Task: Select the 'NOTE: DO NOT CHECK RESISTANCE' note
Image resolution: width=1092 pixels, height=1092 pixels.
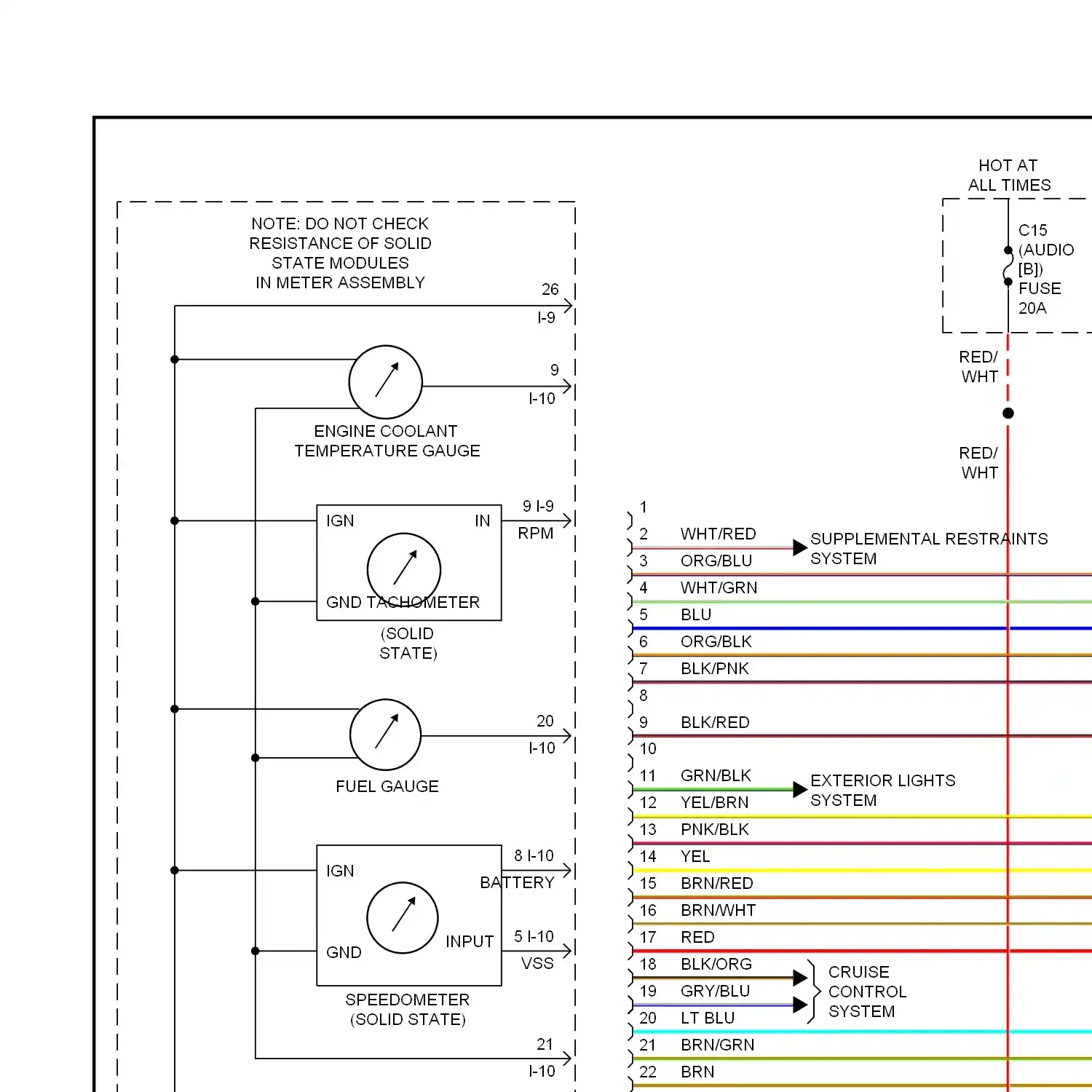Action: tap(340, 253)
